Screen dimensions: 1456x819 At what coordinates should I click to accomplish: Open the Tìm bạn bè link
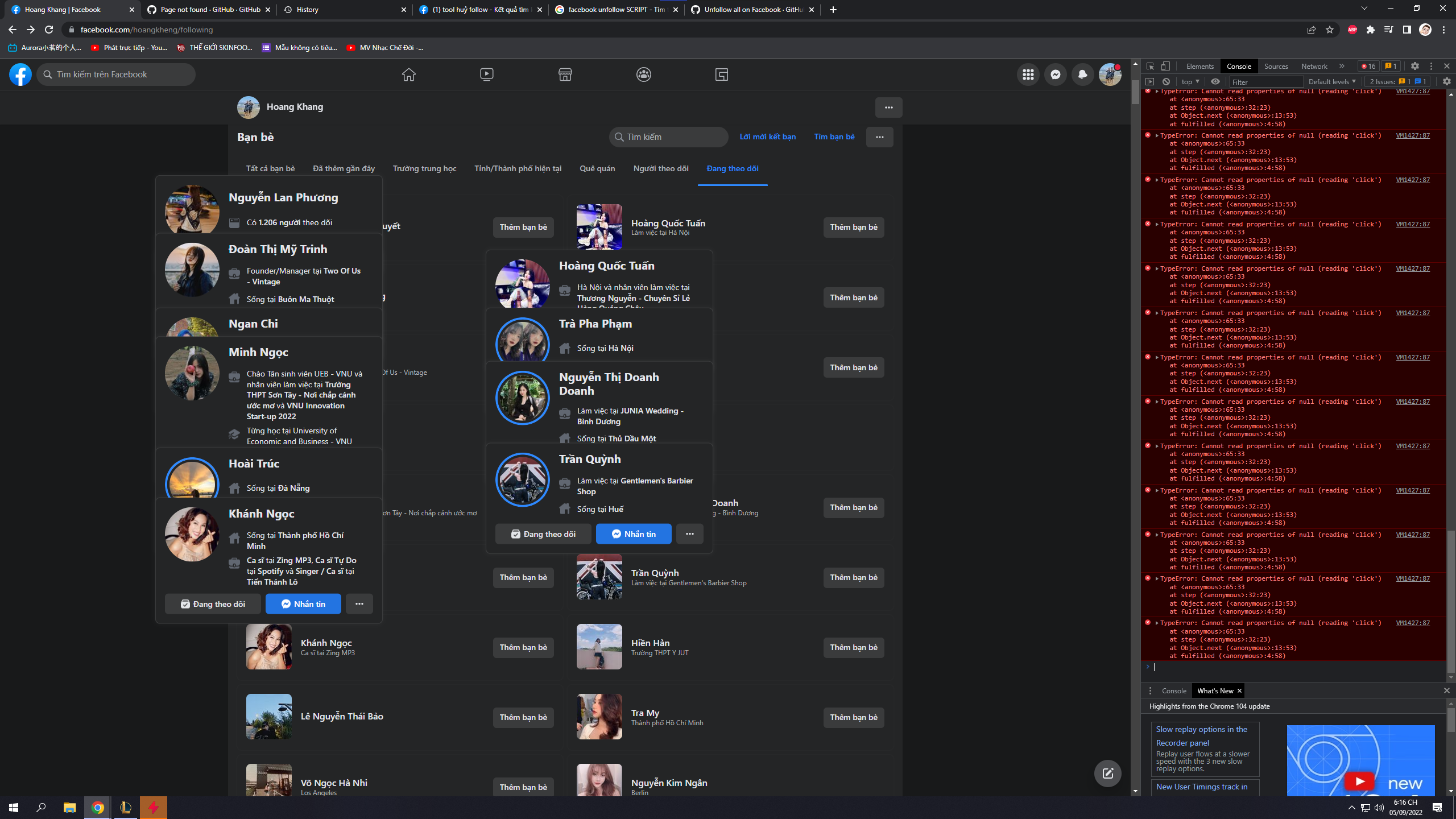834,137
